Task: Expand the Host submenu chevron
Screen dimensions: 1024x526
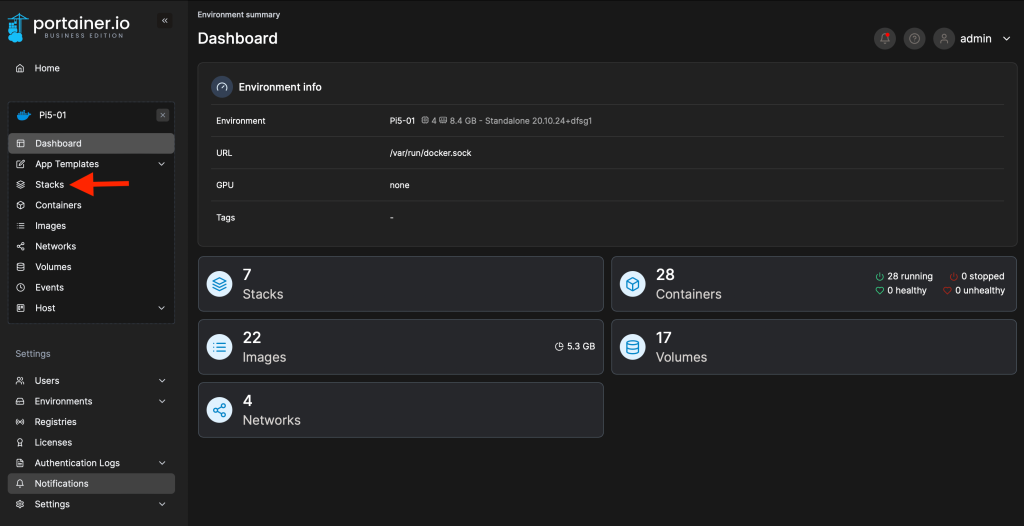Action: coord(162,308)
